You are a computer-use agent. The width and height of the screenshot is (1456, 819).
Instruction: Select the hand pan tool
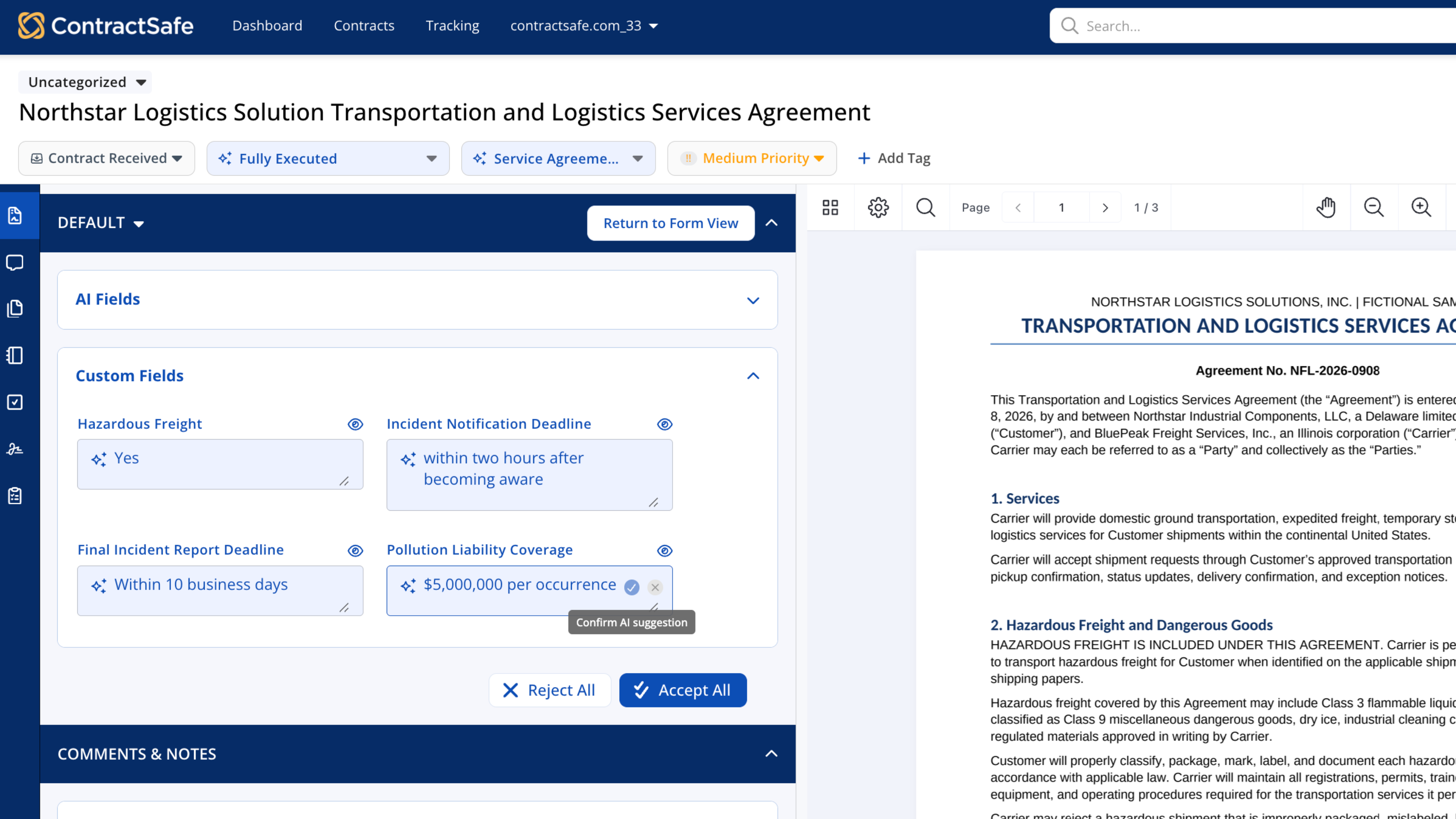pos(1326,207)
